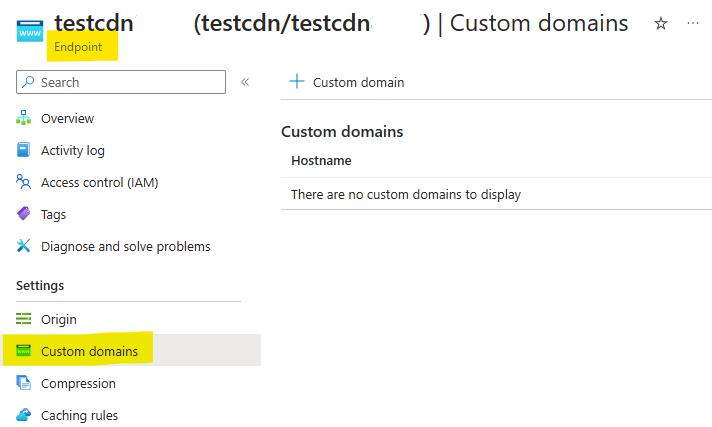Click the Activity log icon
Image resolution: width=712 pixels, height=427 pixels.
point(24,150)
